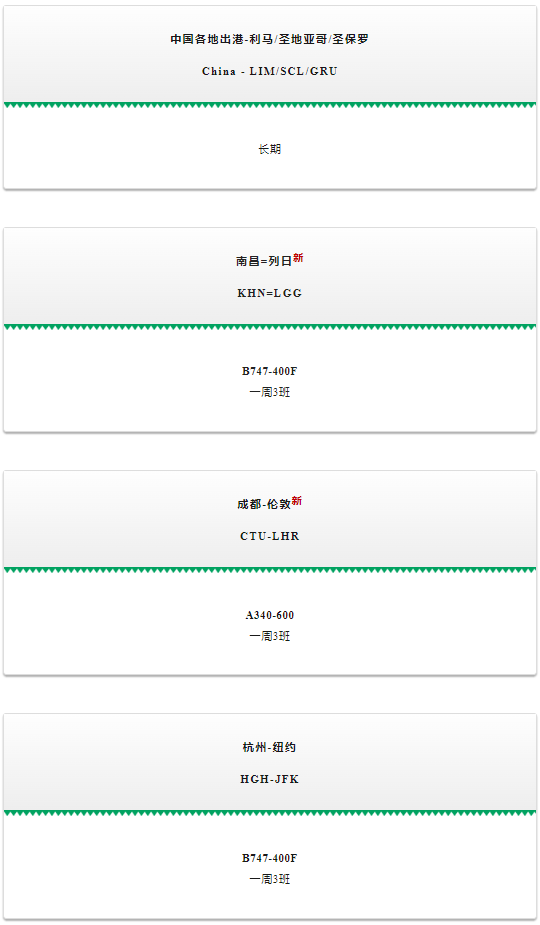This screenshot has width=540, height=925.
Task: Click the 长期 validity text
Action: tap(270, 149)
